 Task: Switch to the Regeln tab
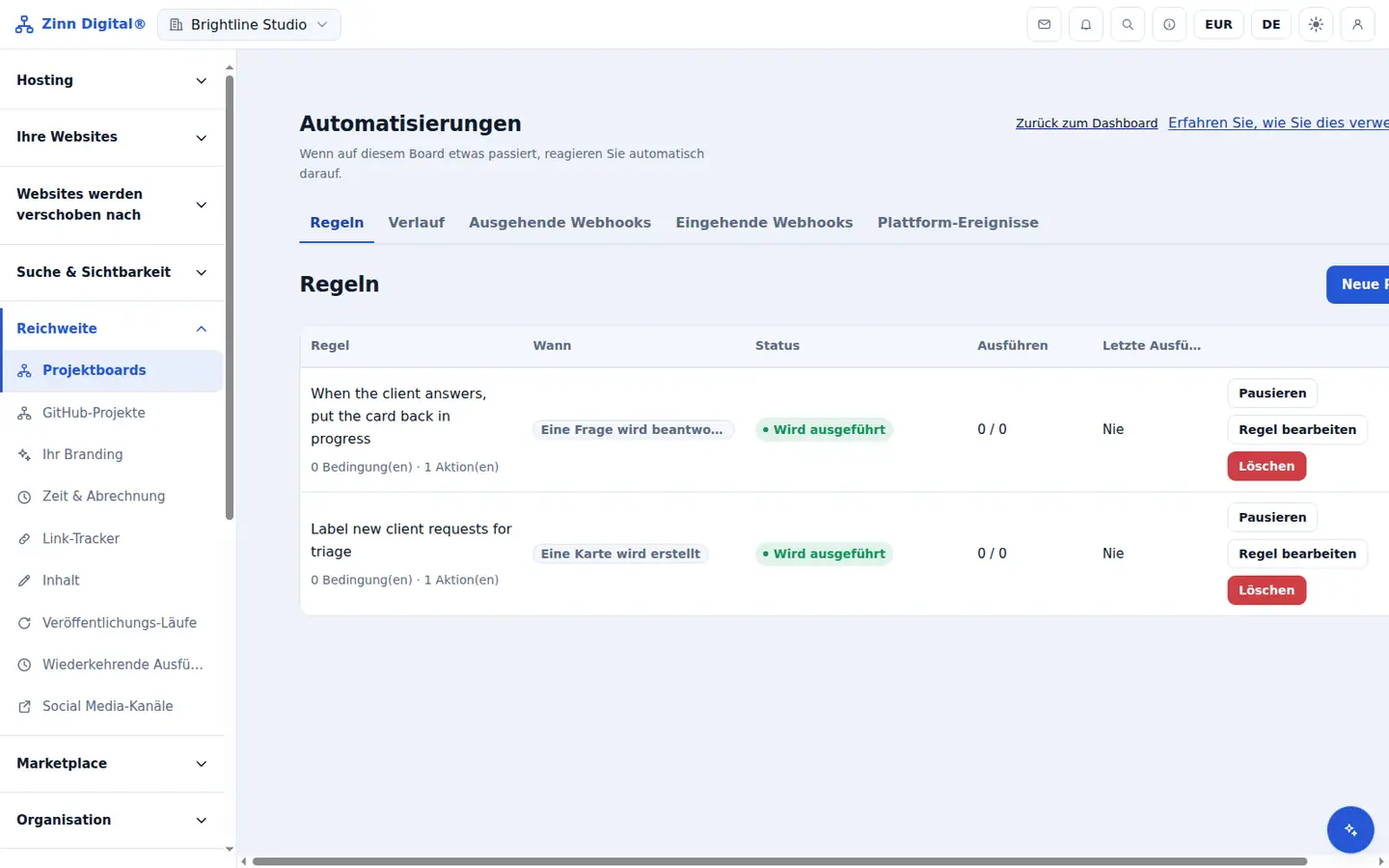[337, 223]
